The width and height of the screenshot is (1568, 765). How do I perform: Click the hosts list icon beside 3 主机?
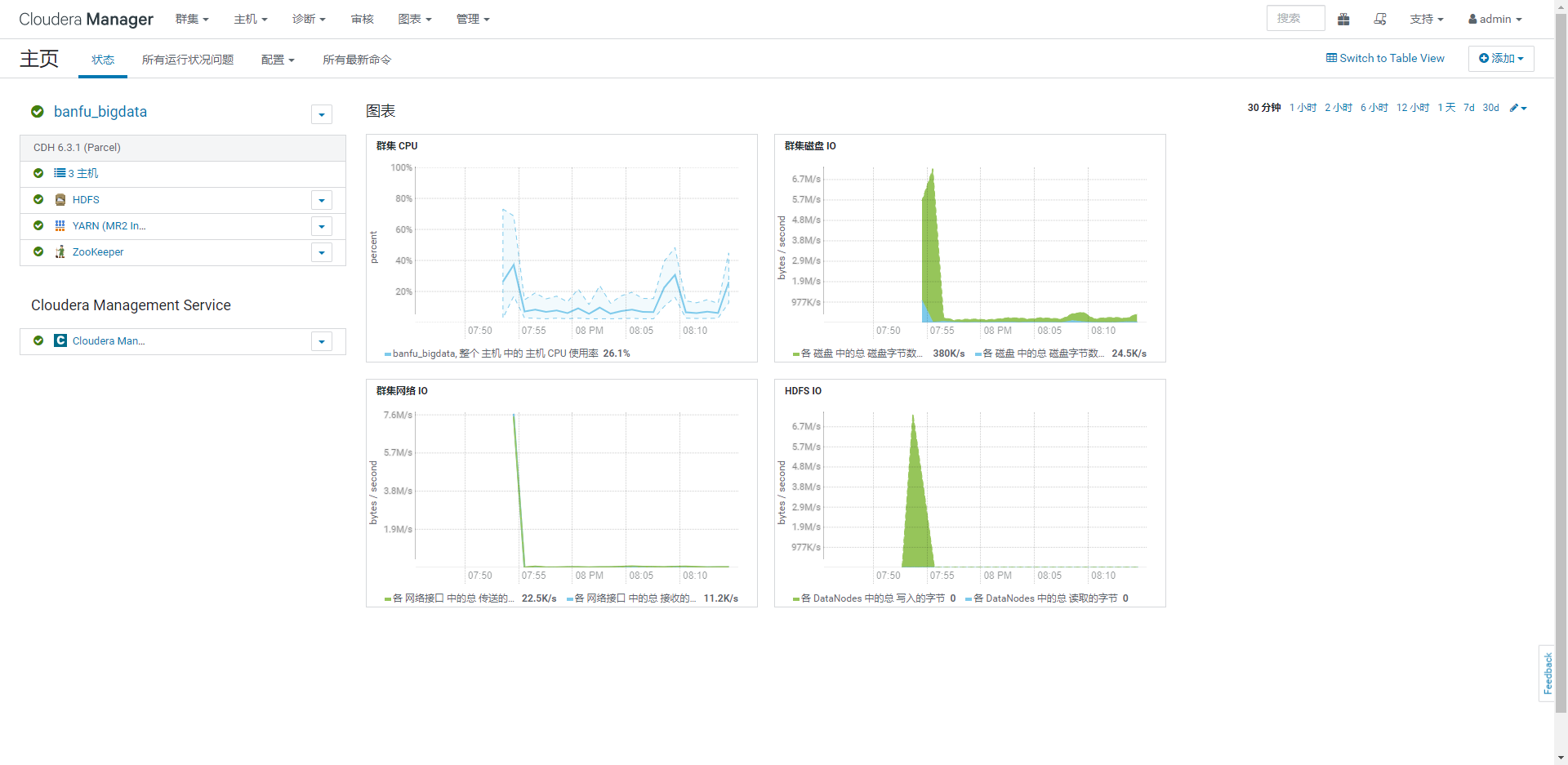click(x=60, y=173)
